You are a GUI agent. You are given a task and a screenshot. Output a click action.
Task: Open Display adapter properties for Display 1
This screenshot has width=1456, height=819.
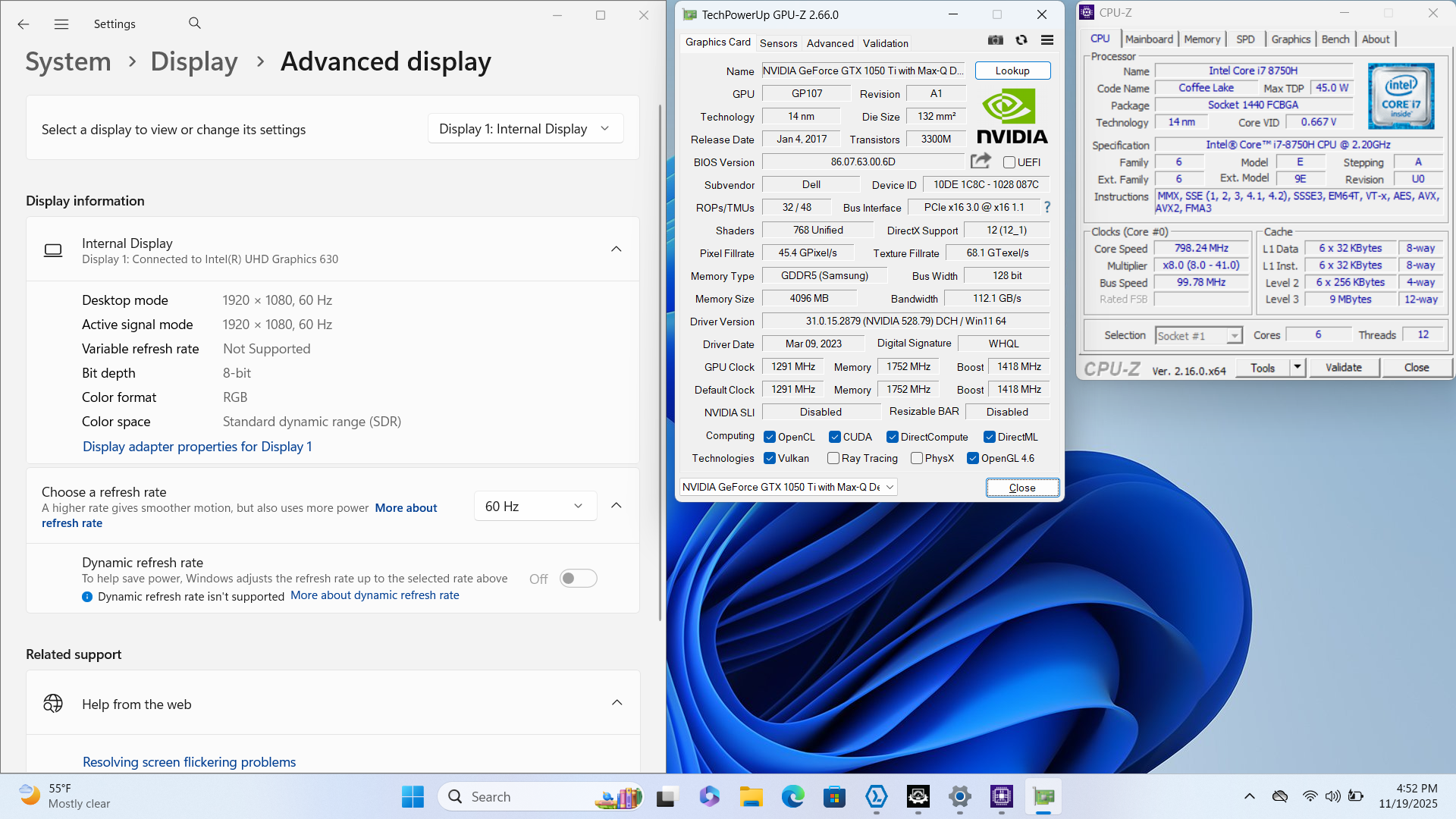pyautogui.click(x=197, y=447)
